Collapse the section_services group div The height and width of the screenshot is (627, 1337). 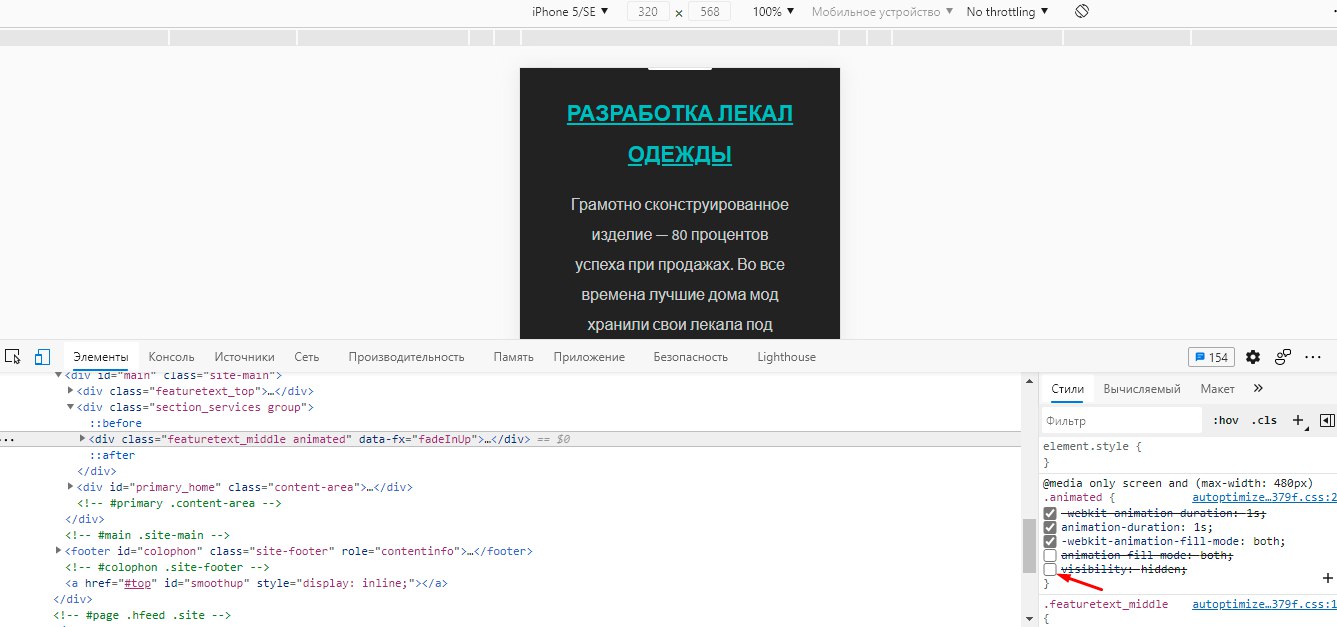70,407
